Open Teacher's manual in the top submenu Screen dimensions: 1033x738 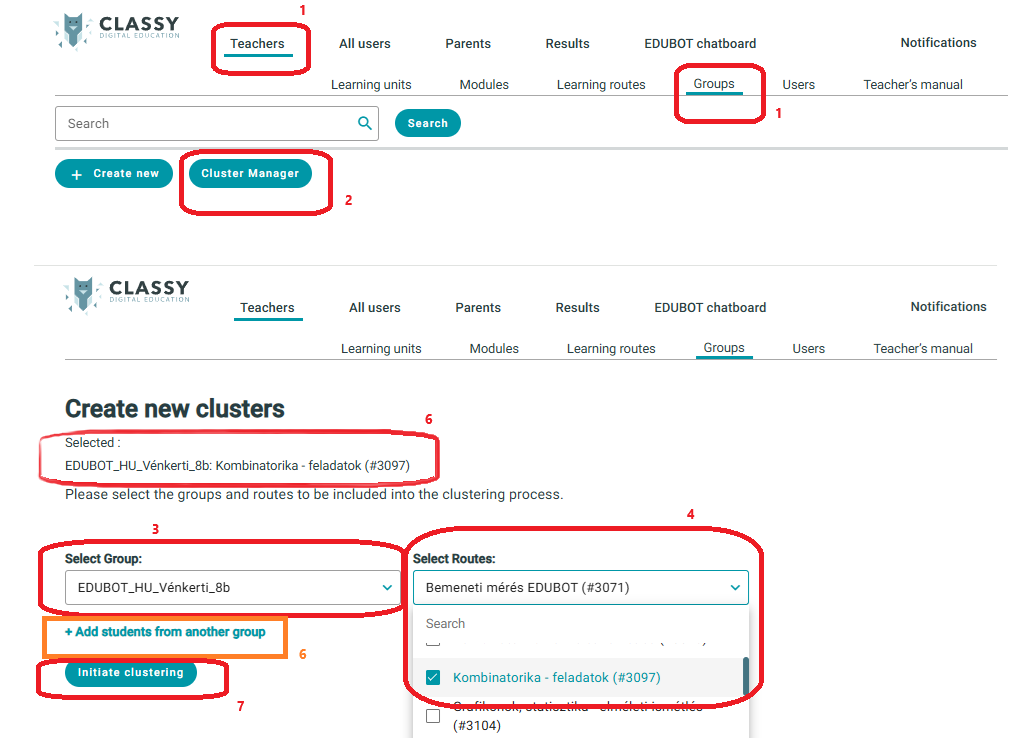point(912,84)
